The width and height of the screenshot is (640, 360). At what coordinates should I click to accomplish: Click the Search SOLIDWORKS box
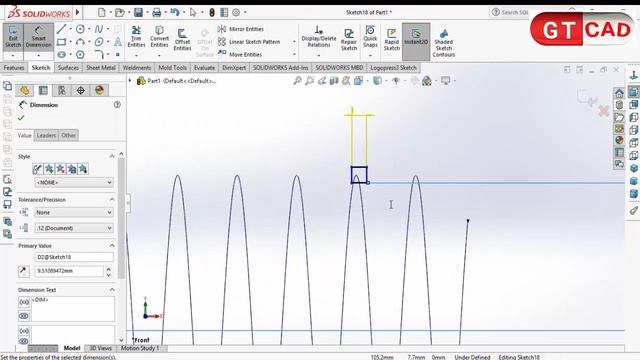(x=511, y=12)
